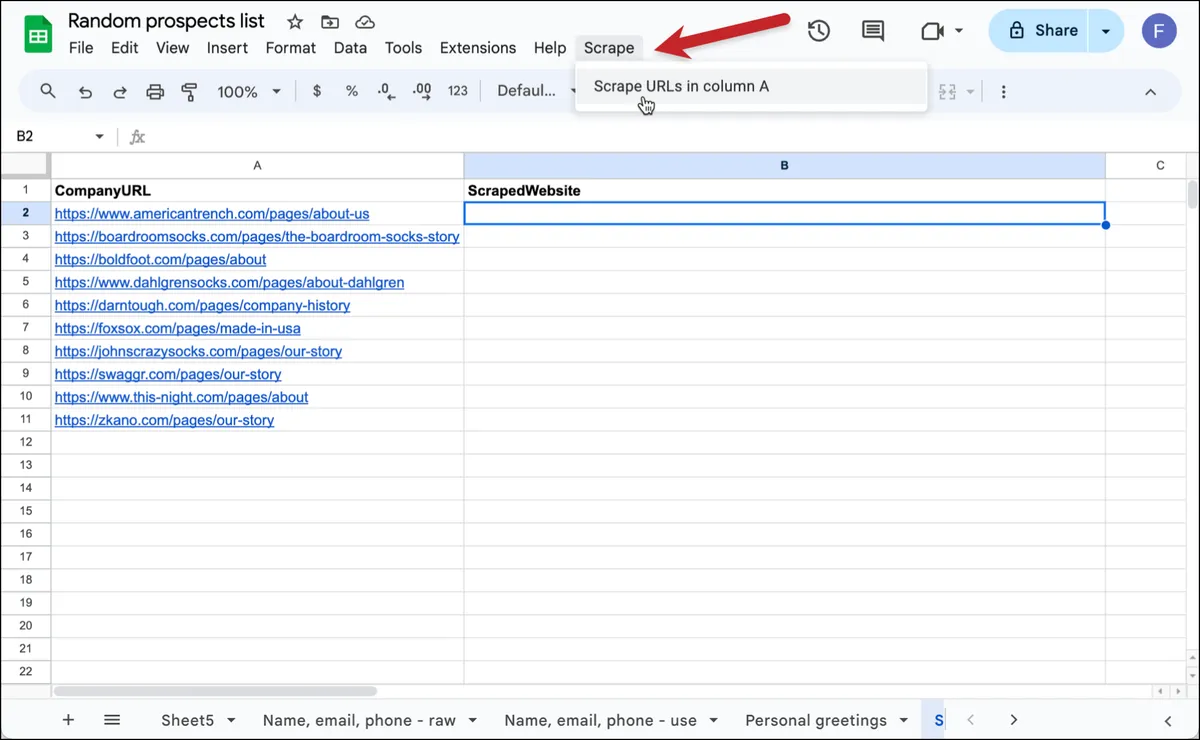Open the swaggr.com our-story link
The image size is (1200, 740).
(168, 375)
